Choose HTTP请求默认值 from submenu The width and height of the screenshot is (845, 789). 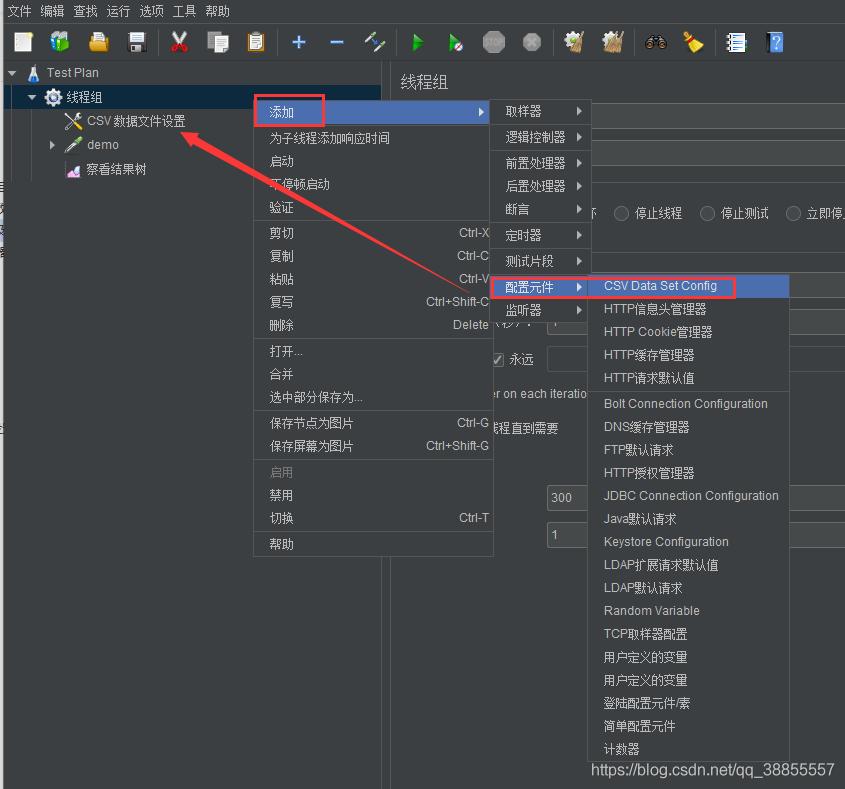pos(688,378)
